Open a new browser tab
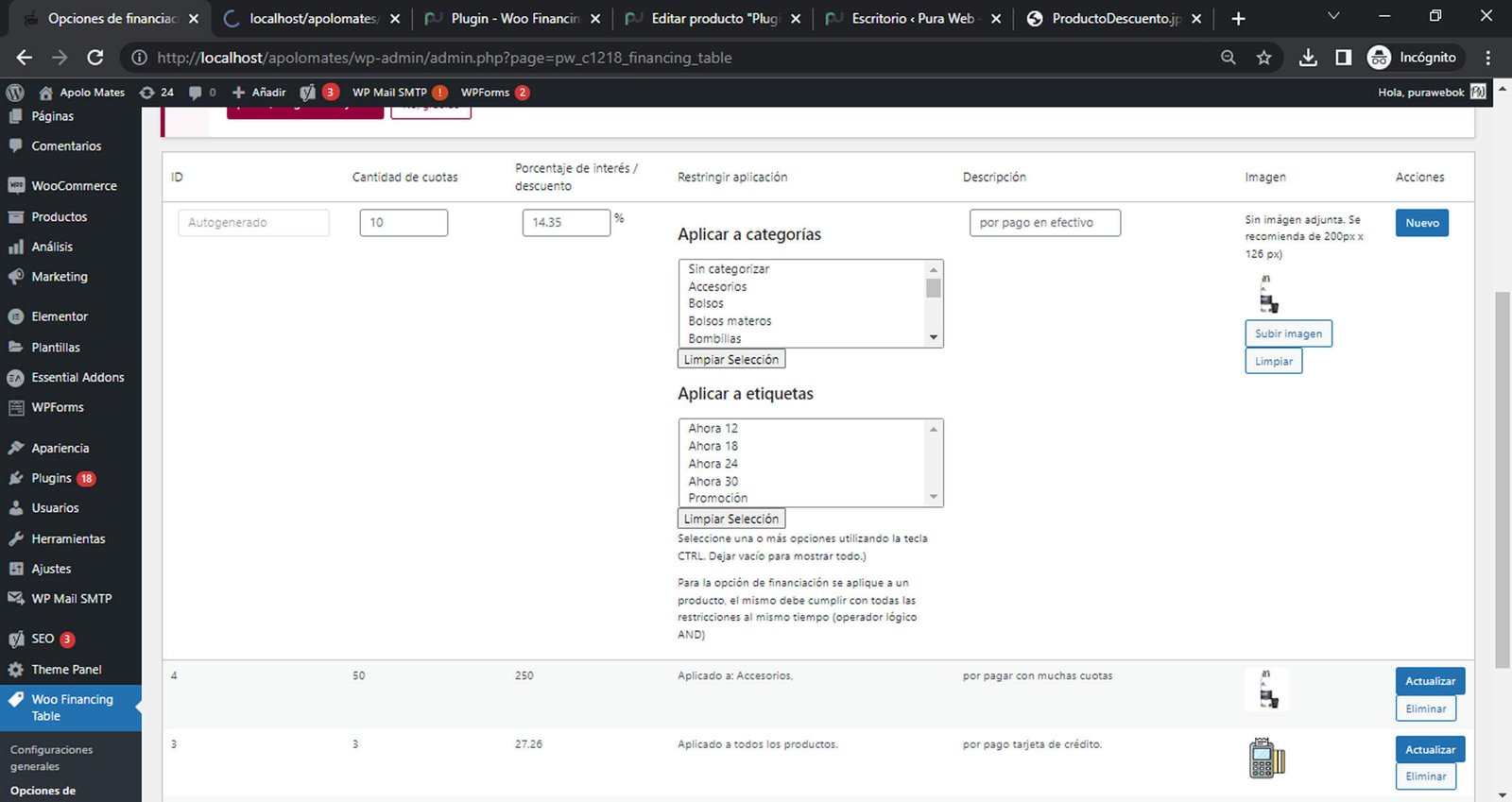Screen dimensions: 1512x802 [x=1239, y=19]
